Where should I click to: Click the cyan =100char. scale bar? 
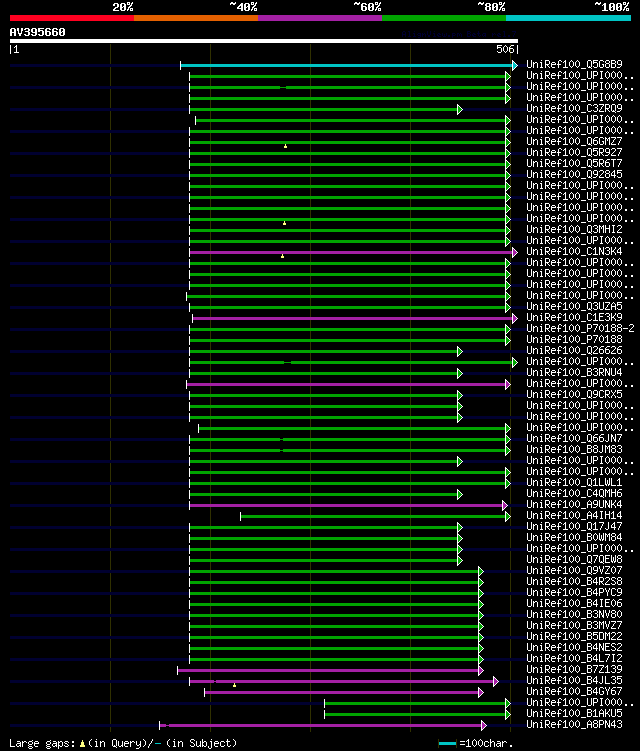(x=447, y=743)
